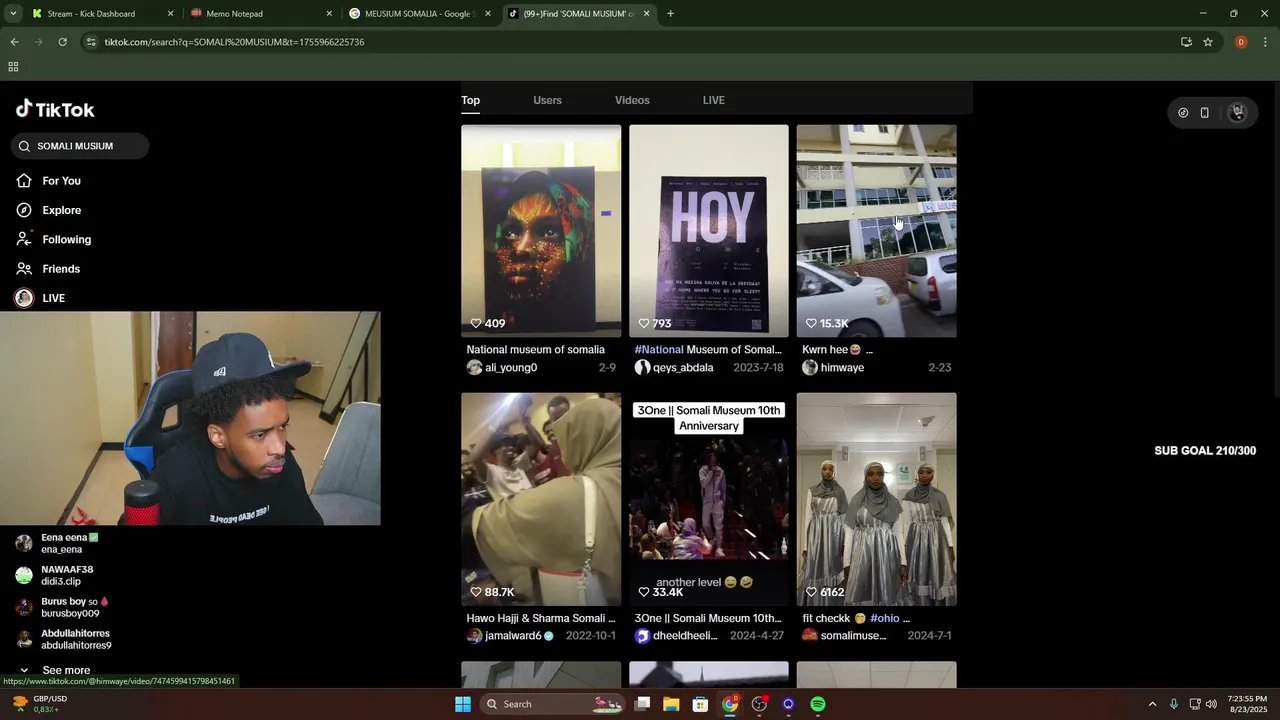Click the Chrome taskbar icon
The image size is (1280, 720).
pyautogui.click(x=730, y=704)
